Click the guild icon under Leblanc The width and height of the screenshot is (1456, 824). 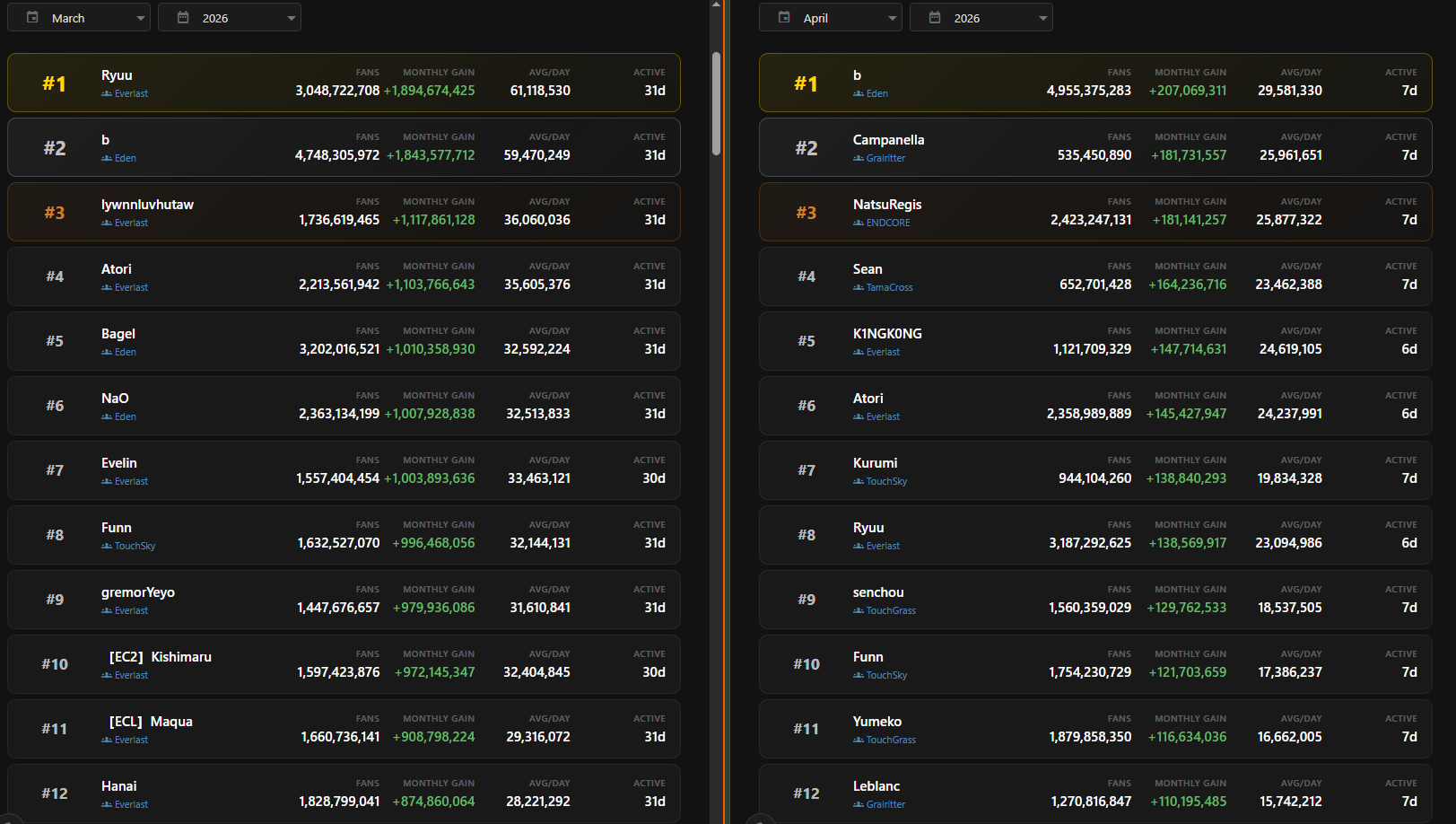click(859, 805)
